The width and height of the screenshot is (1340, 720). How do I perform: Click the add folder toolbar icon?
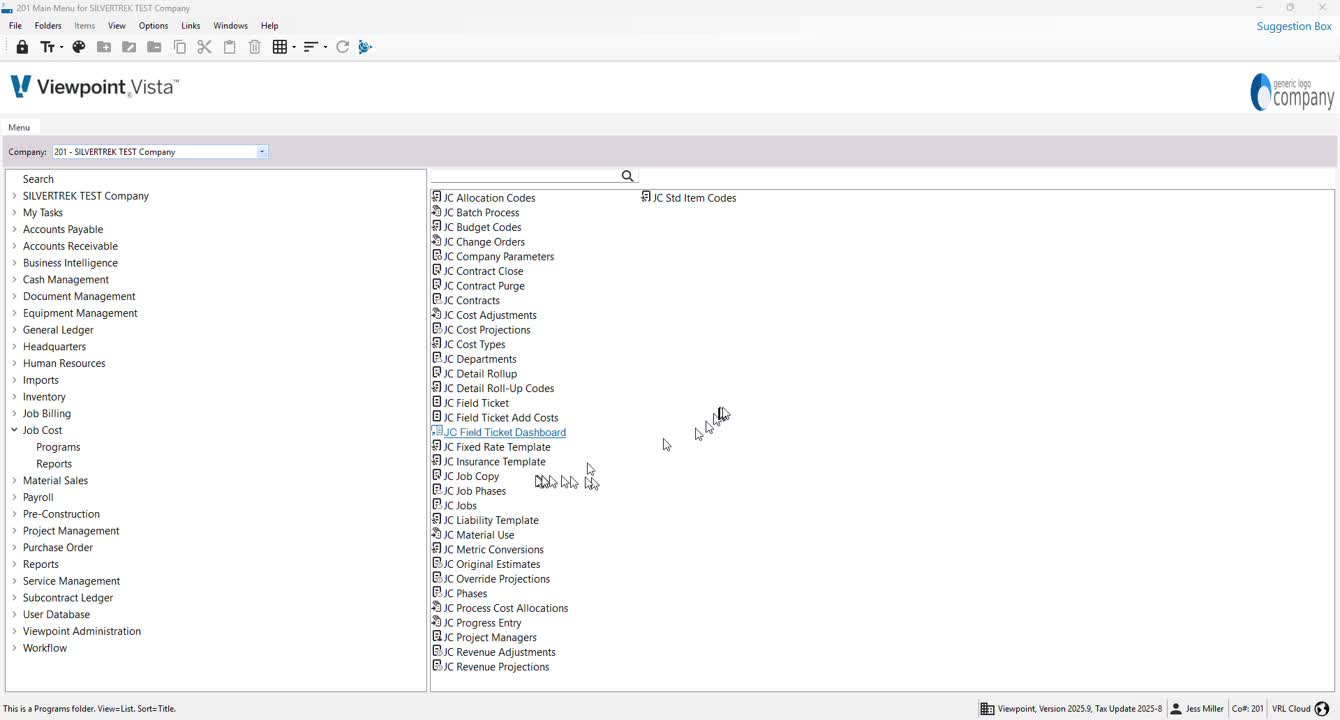104,47
